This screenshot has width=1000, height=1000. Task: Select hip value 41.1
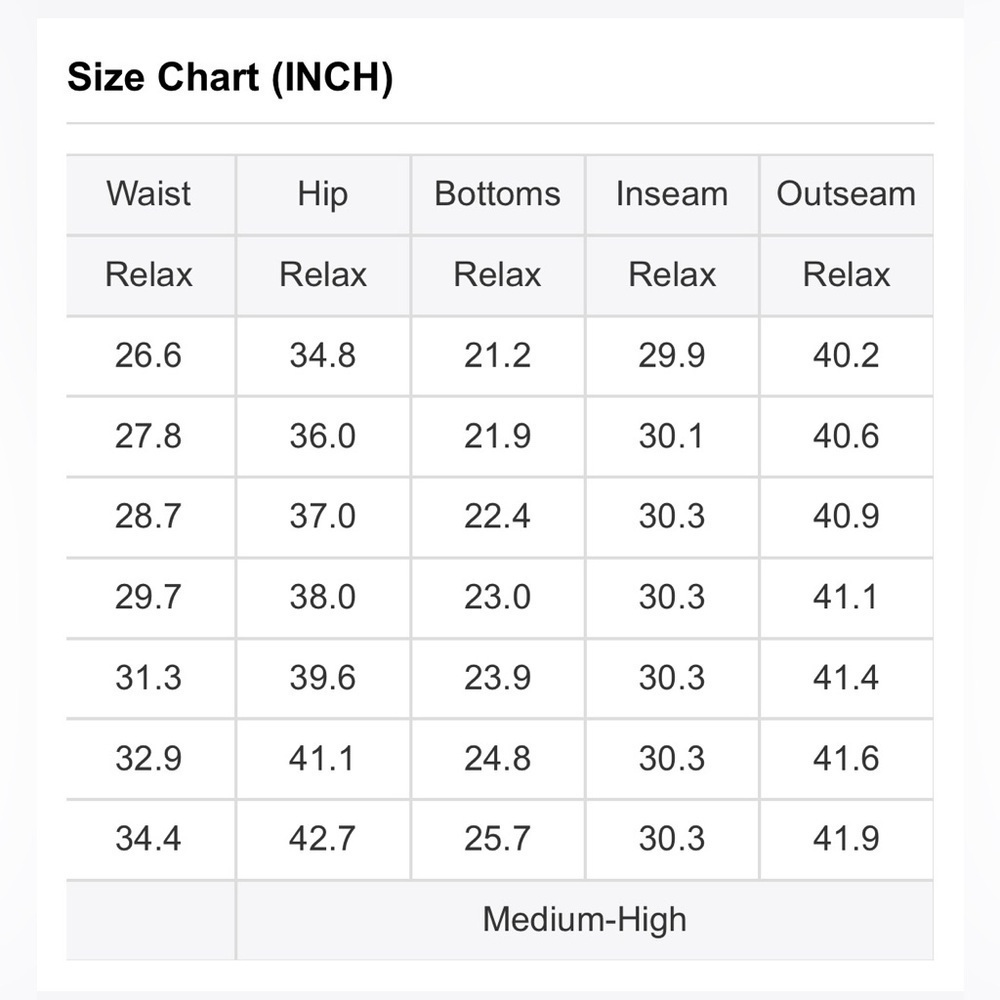[321, 758]
